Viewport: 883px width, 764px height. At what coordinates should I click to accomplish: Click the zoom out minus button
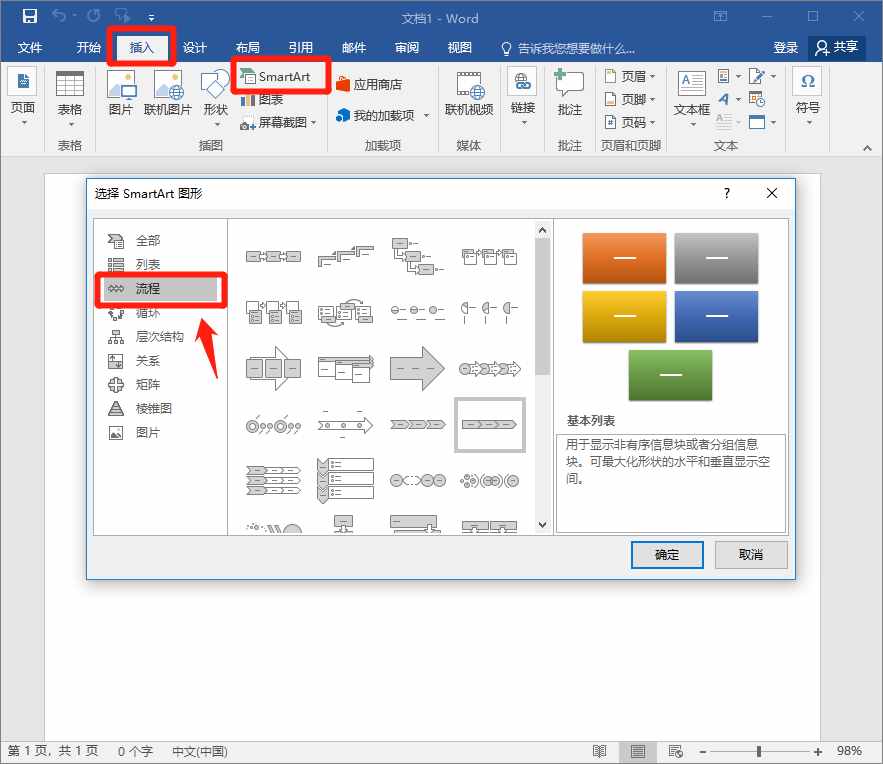(703, 752)
